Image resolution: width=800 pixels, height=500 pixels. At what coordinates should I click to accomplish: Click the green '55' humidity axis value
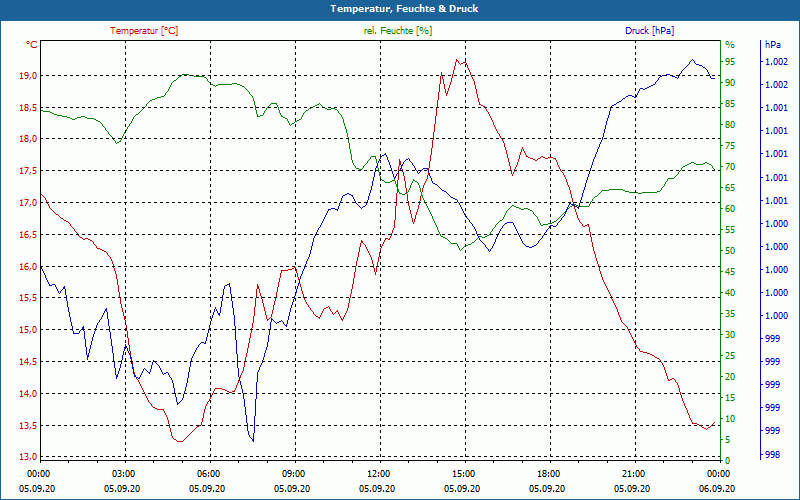click(730, 230)
